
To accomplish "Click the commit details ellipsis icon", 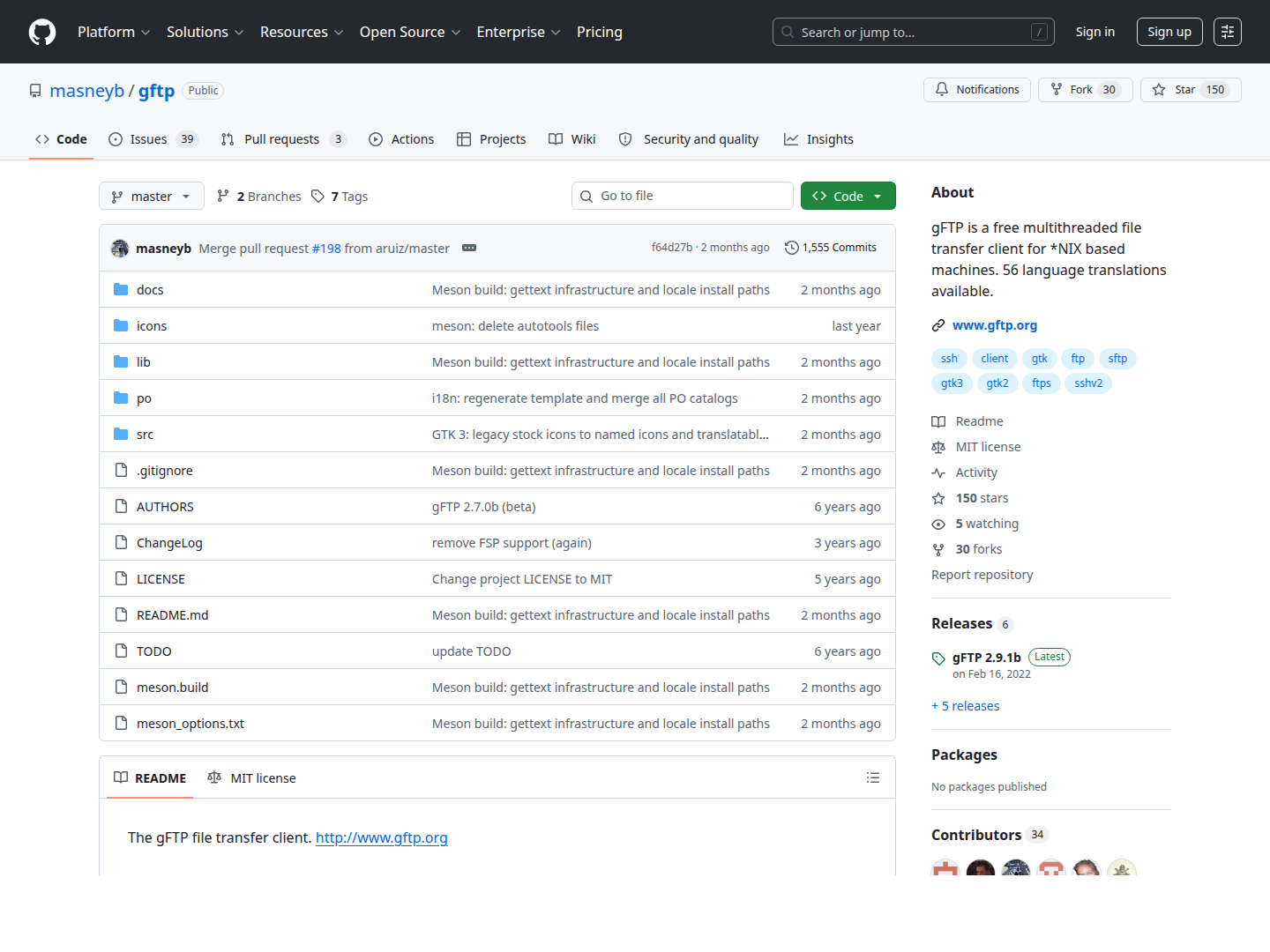I will [469, 248].
